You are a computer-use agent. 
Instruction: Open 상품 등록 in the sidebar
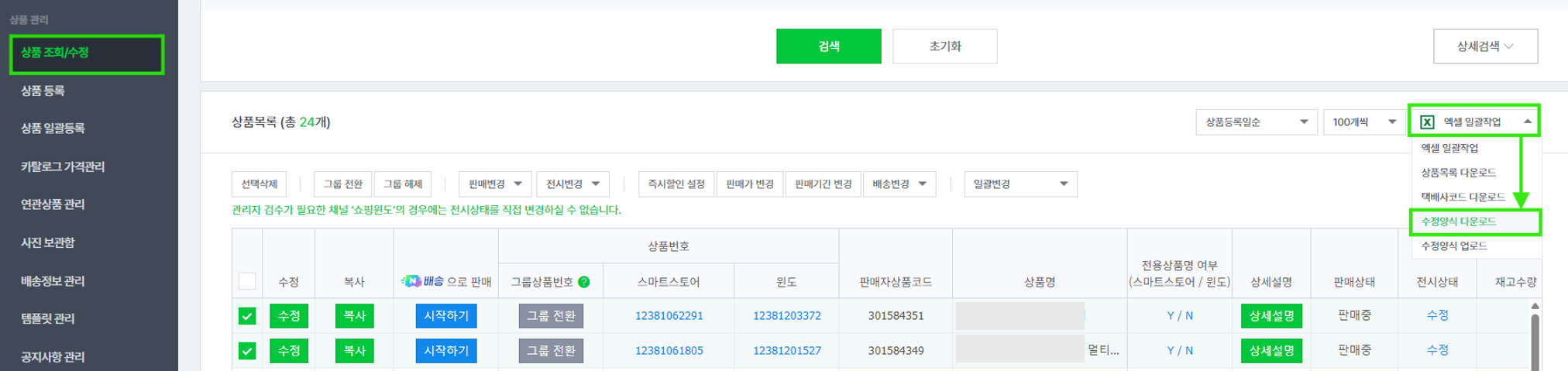43,91
